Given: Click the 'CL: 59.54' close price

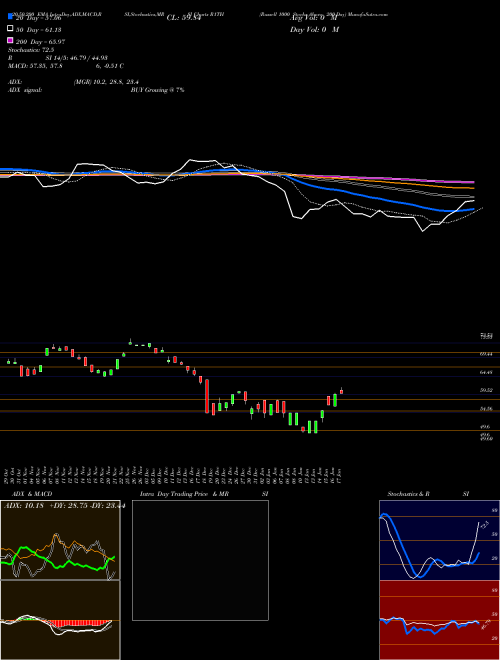Looking at the screenshot, I should point(183,18).
